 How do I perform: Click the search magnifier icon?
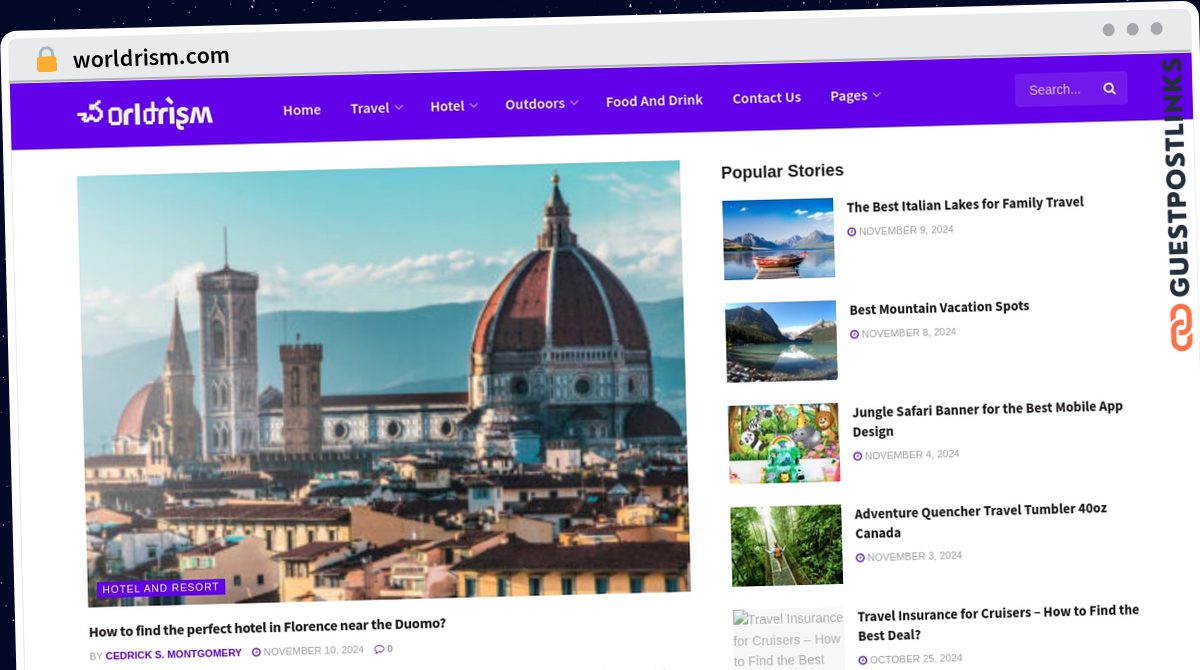(1109, 88)
